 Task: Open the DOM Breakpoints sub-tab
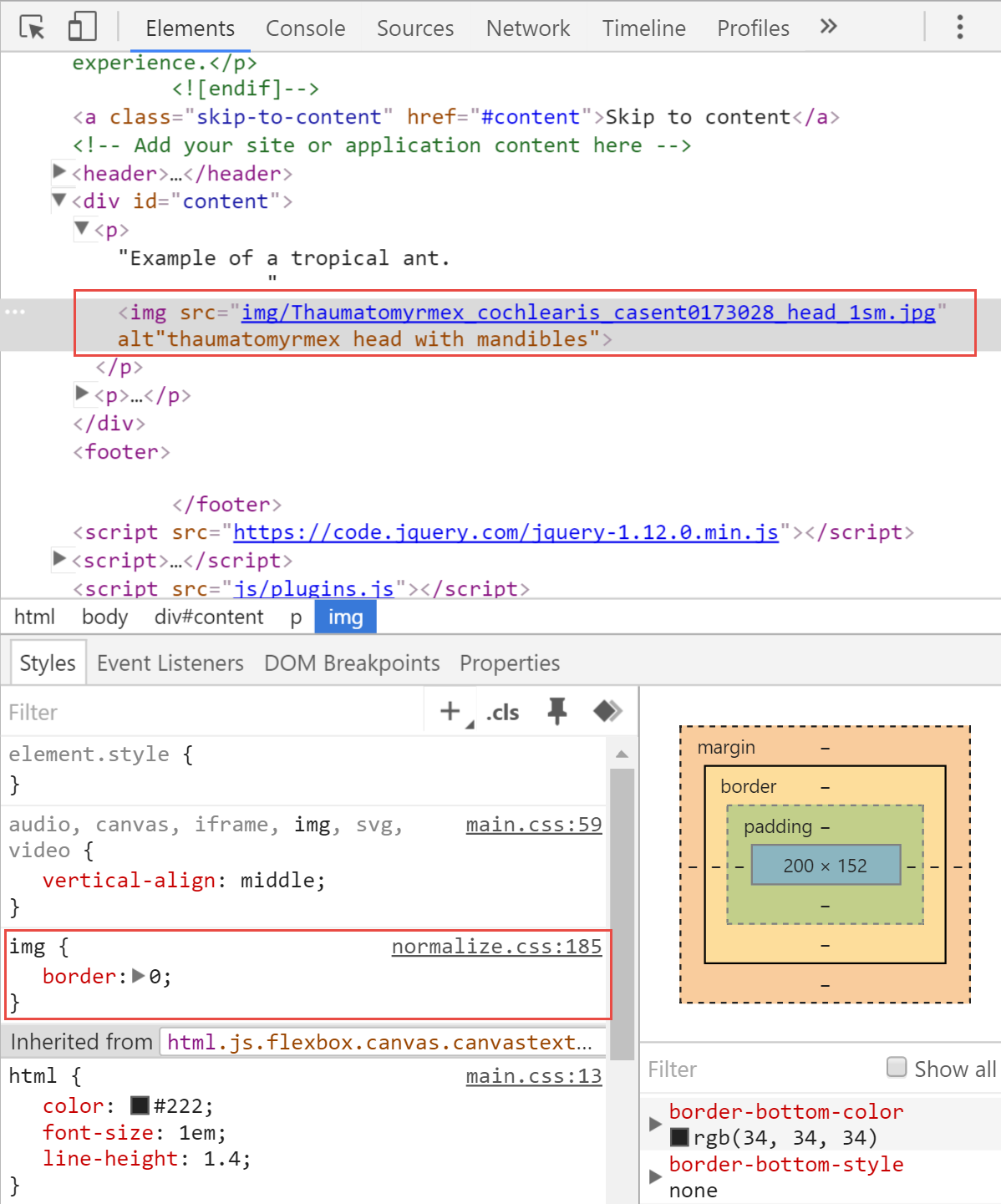(352, 663)
